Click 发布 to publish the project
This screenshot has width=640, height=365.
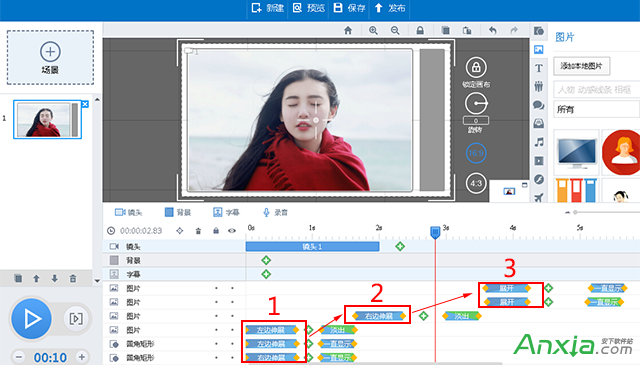390,8
